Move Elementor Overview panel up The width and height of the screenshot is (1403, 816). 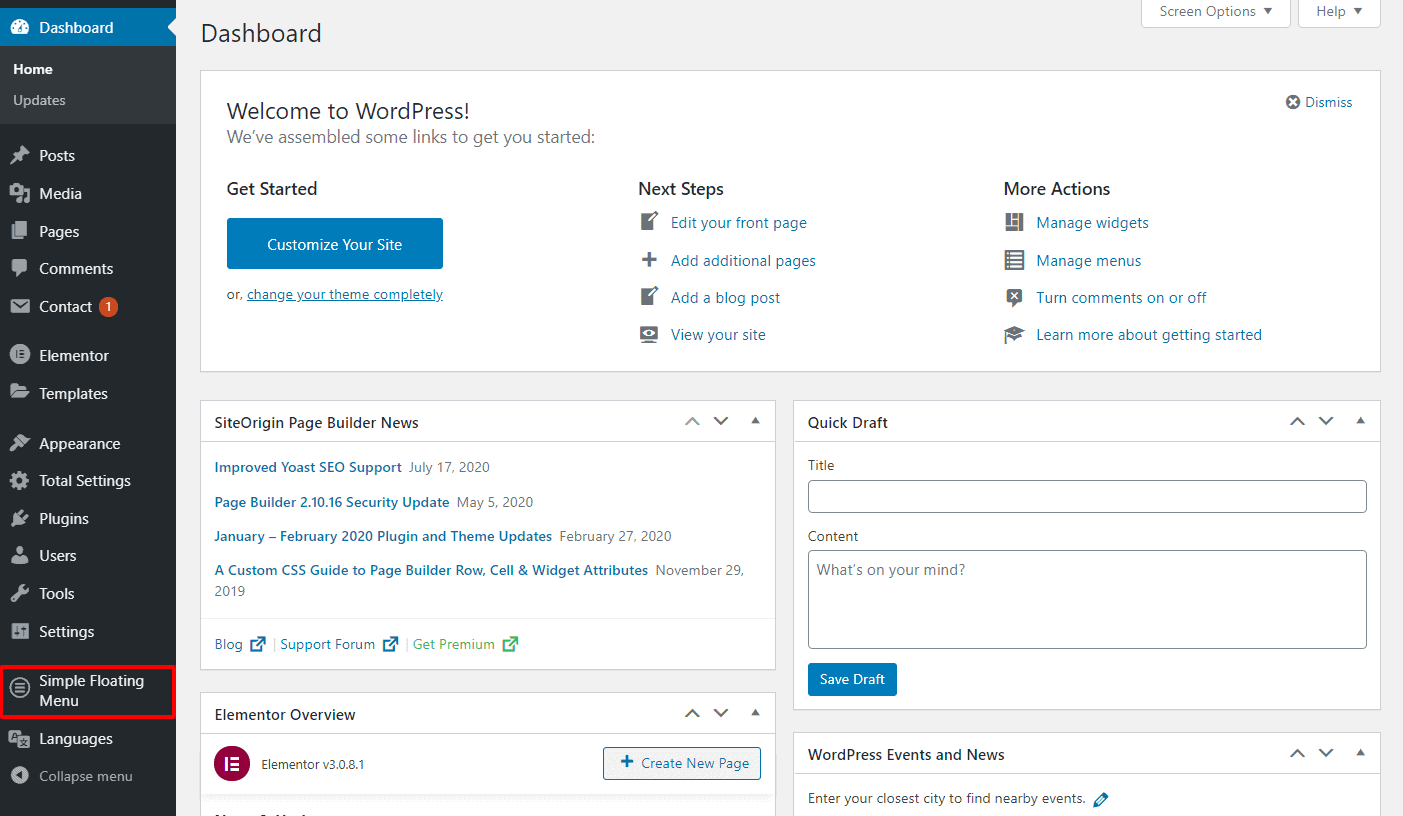[x=692, y=713]
